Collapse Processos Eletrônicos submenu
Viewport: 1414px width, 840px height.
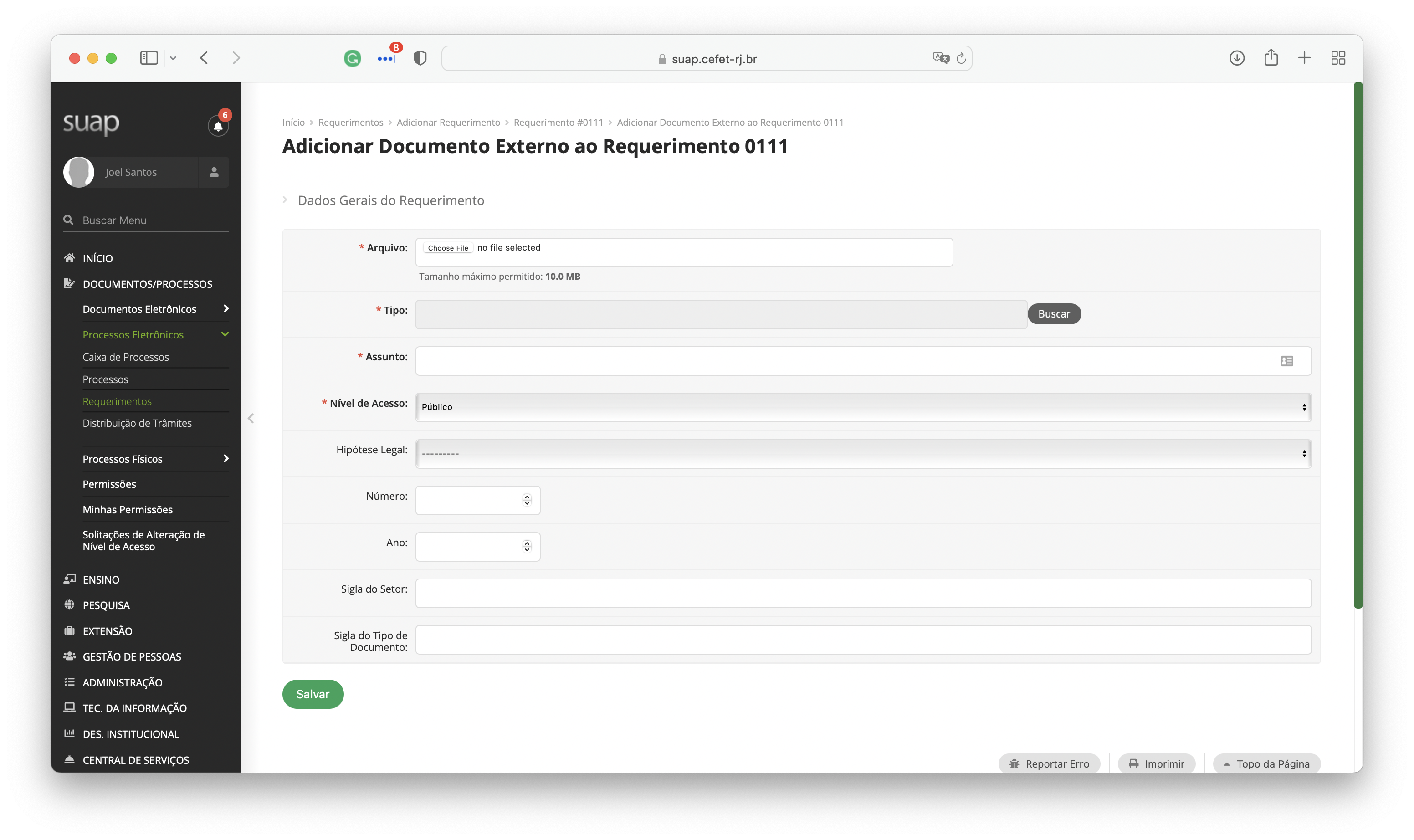pyautogui.click(x=225, y=334)
